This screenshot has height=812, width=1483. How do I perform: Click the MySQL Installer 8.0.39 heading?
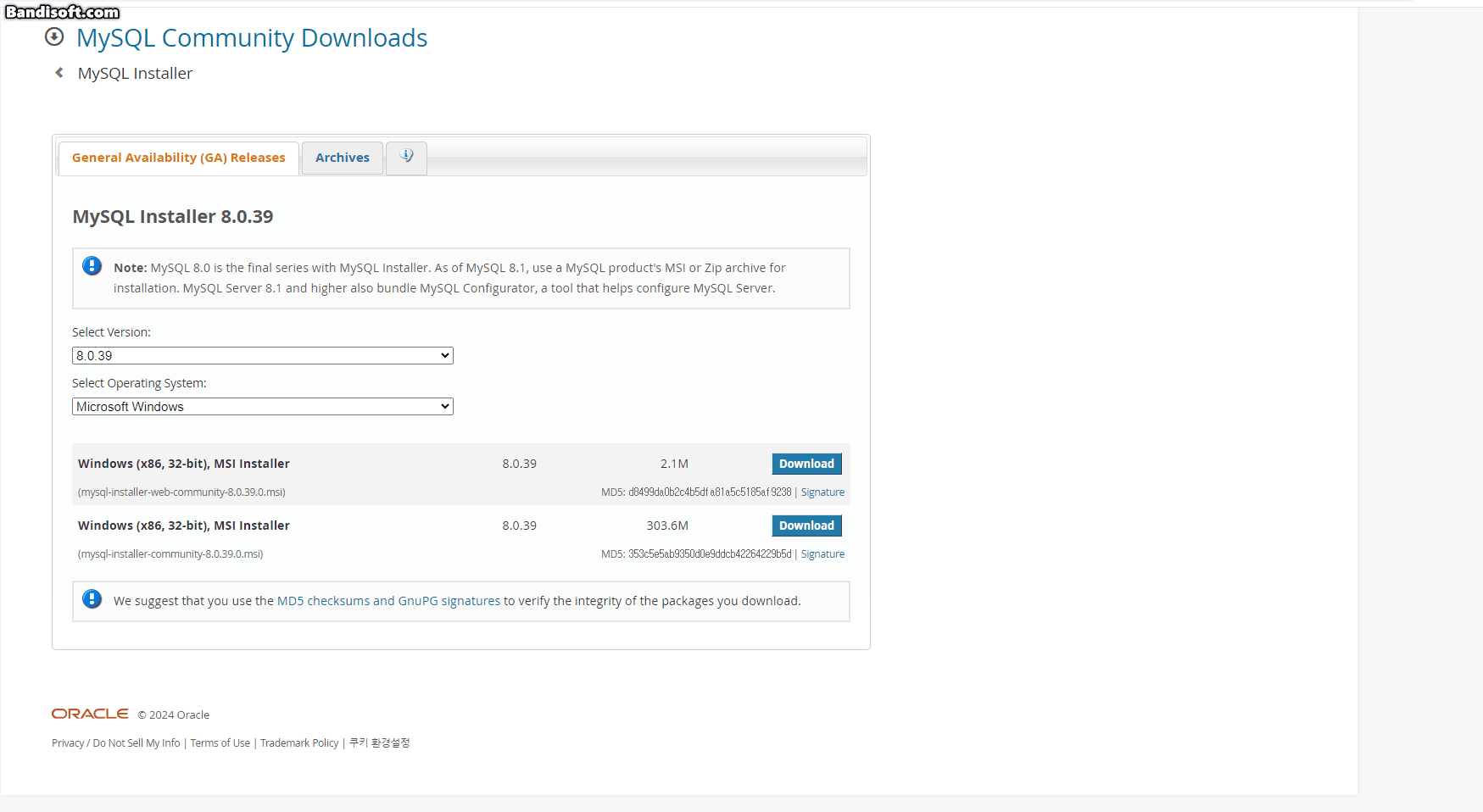(173, 217)
